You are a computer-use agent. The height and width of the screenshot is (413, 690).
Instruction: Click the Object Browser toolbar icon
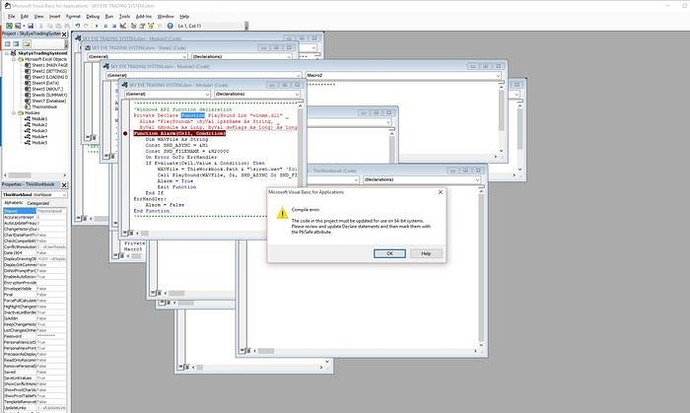click(x=151, y=26)
